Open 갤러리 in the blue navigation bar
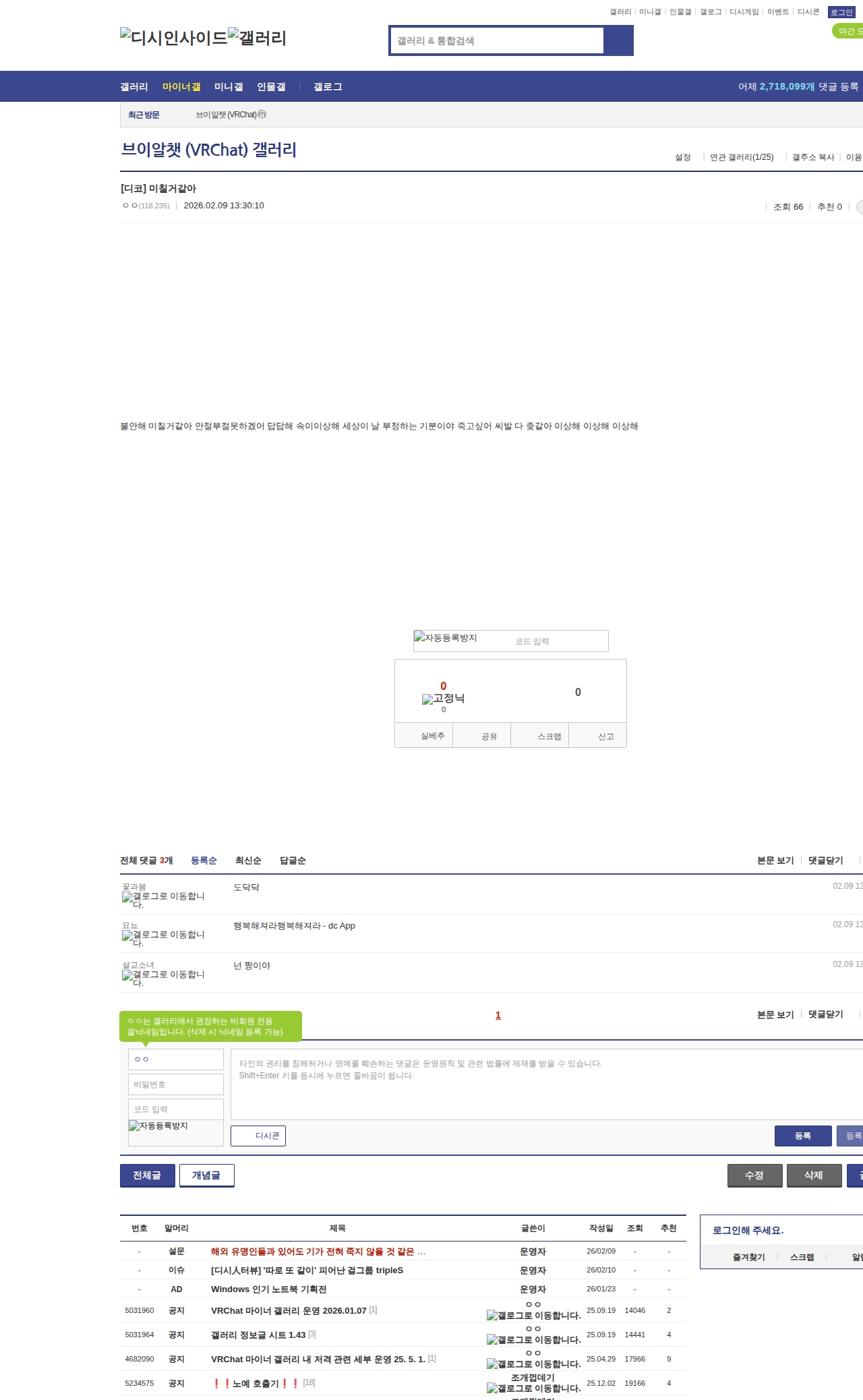Image resolution: width=863 pixels, height=1400 pixels. [x=134, y=87]
